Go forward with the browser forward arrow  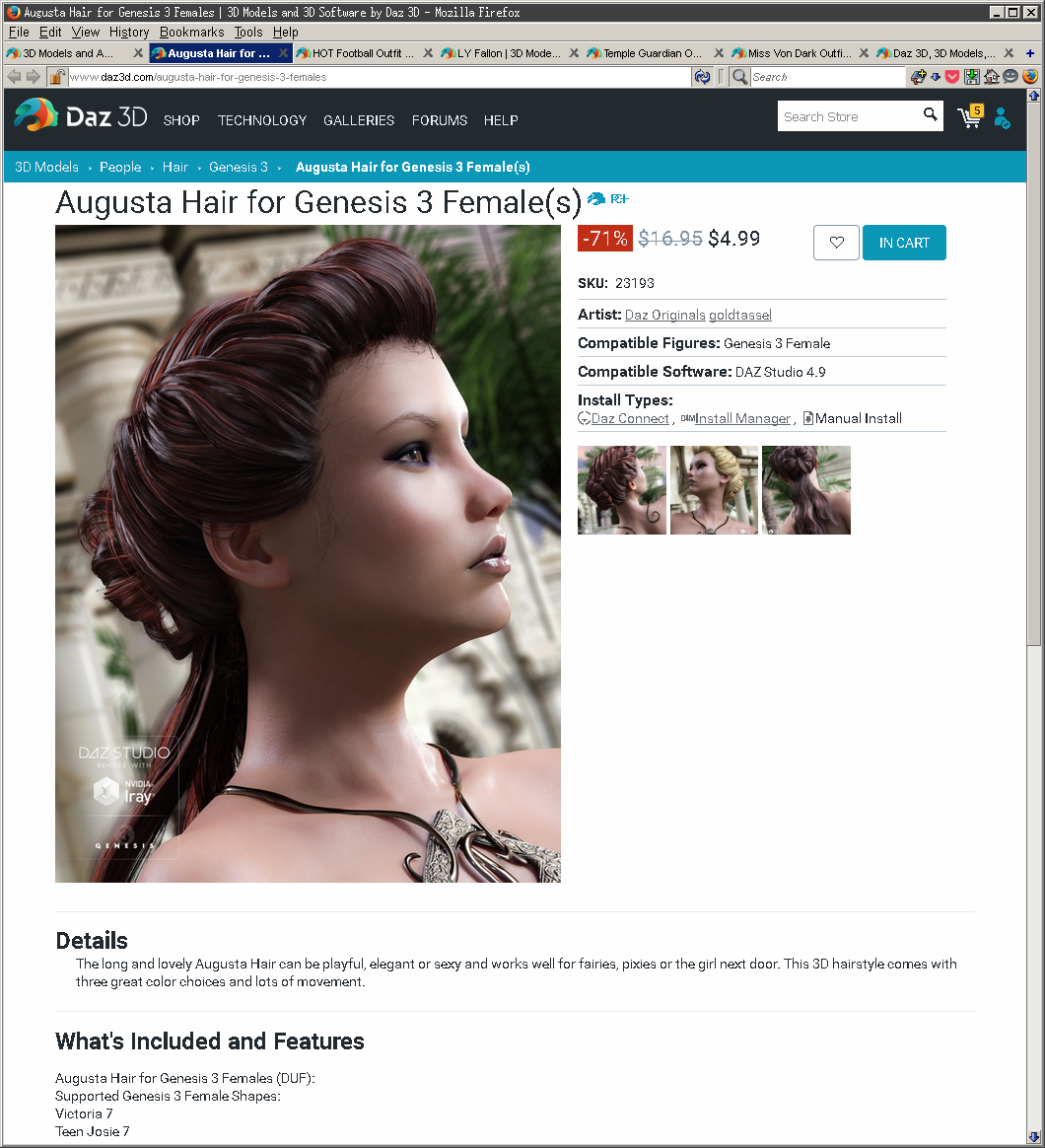(33, 77)
